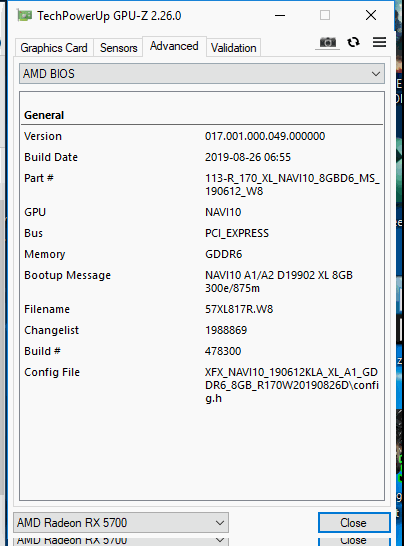The height and width of the screenshot is (546, 404).
Task: Click the Config File label
Action: pyautogui.click(x=52, y=372)
